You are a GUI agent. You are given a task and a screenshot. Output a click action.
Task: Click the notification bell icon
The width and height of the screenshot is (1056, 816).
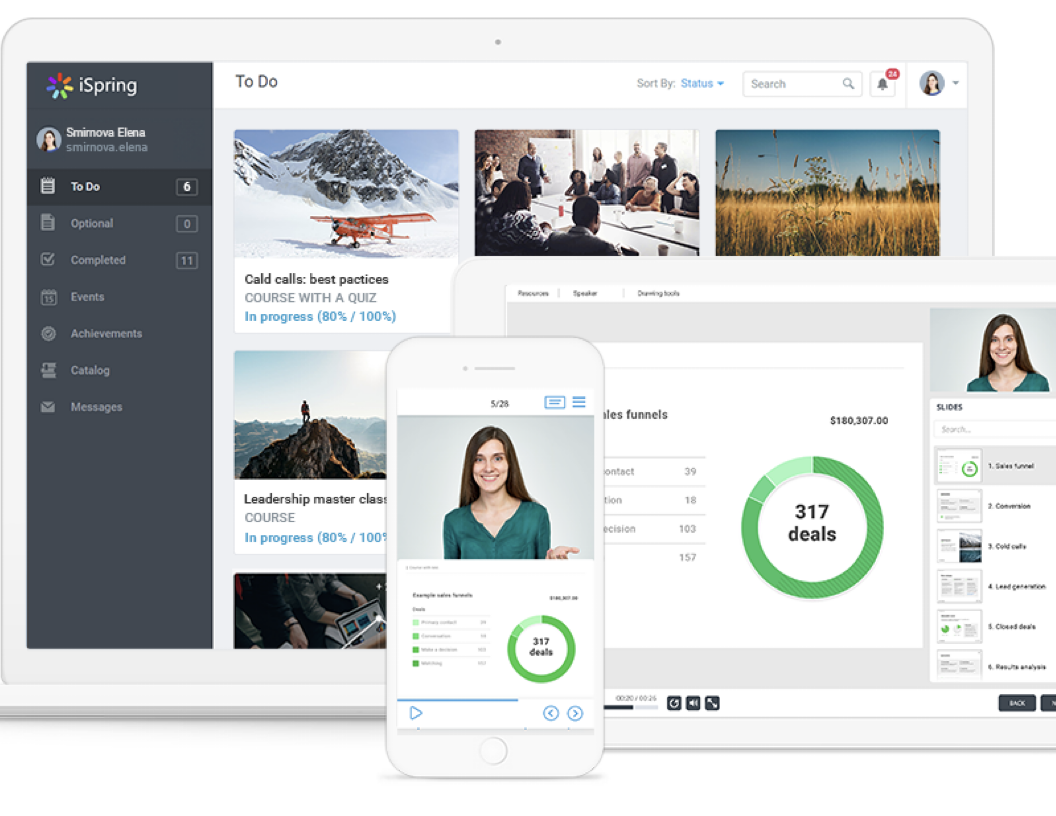point(882,84)
